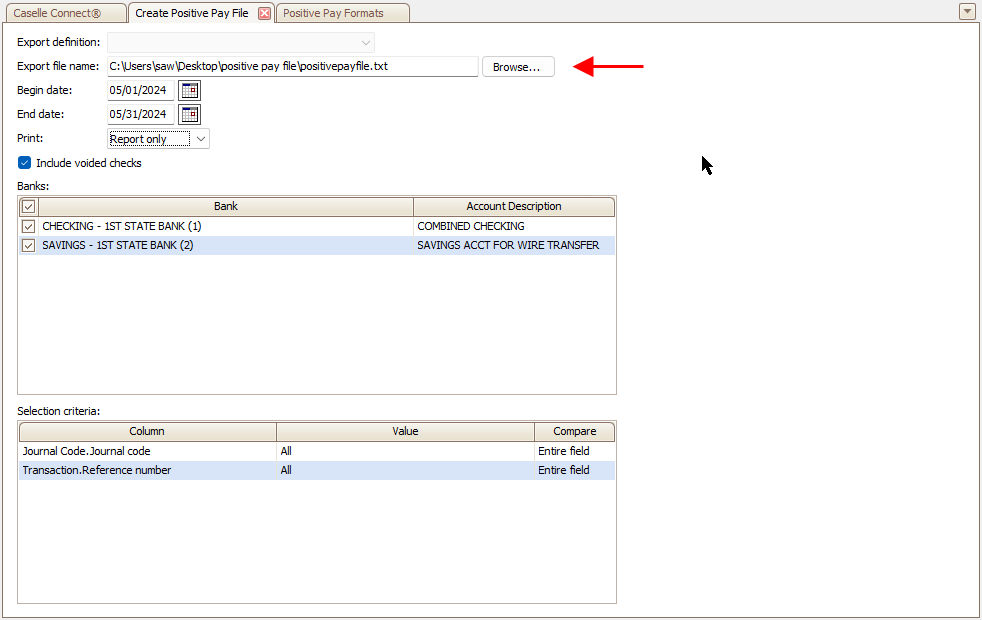The height and width of the screenshot is (620, 982).
Task: Open the tab list dropdown arrow
Action: pos(967,11)
